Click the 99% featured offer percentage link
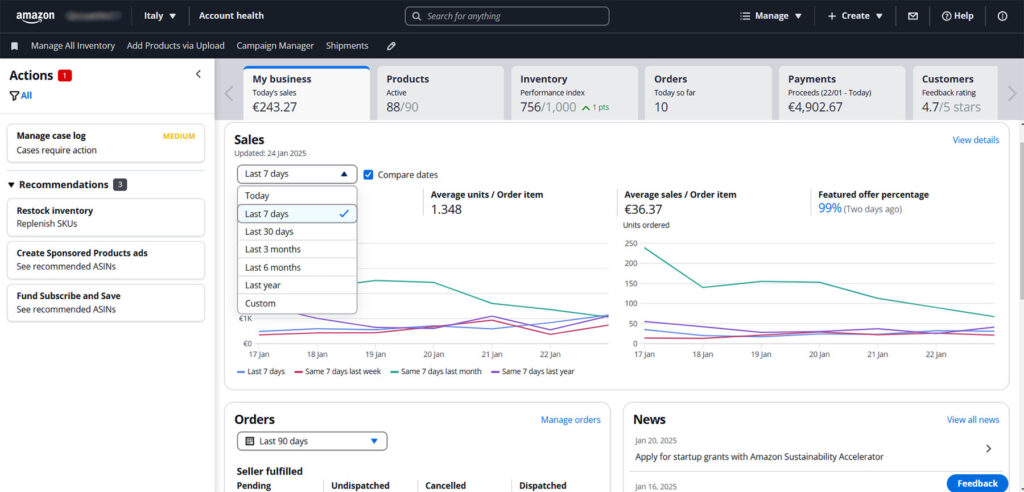 point(829,208)
